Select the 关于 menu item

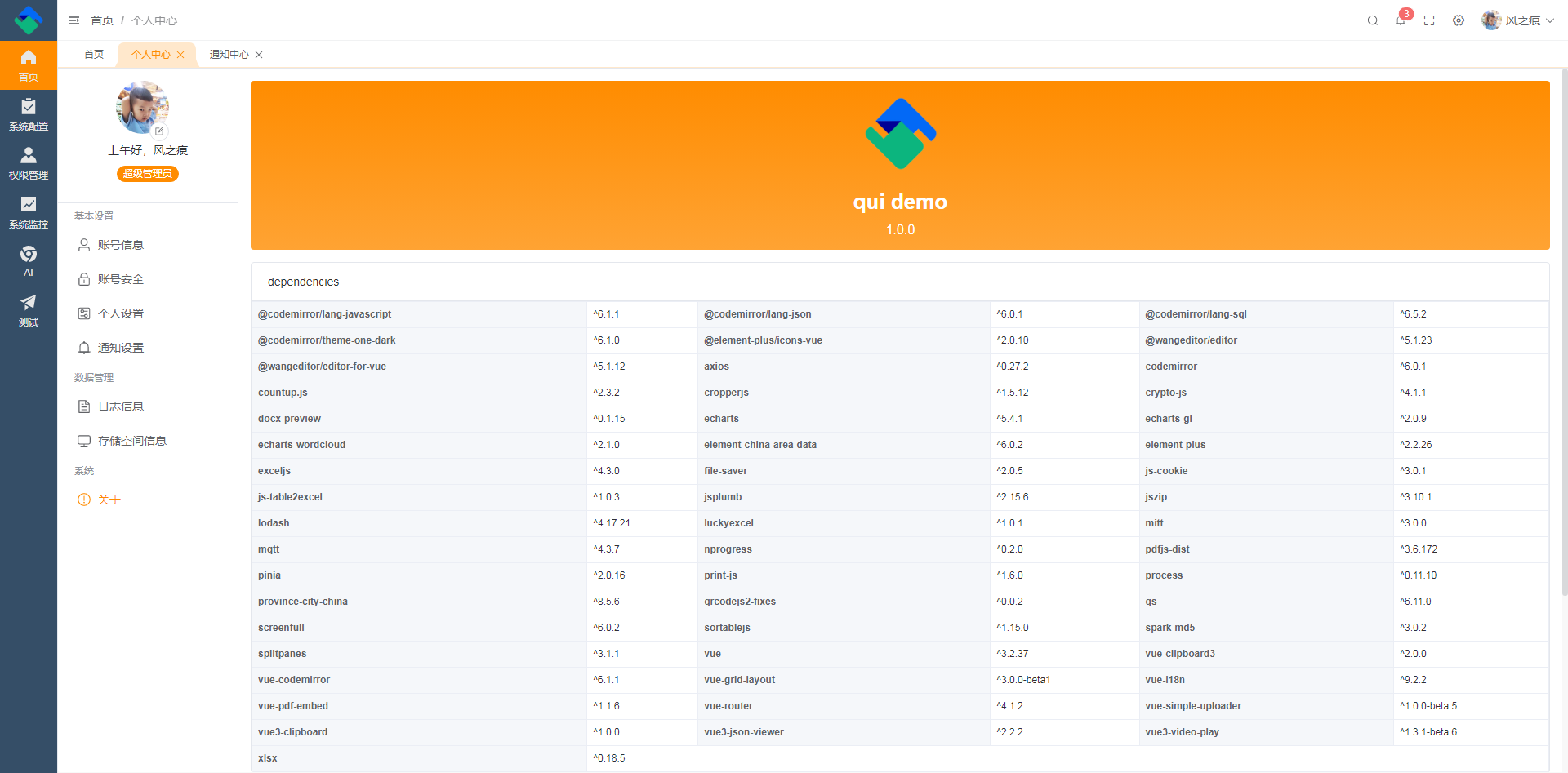148,500
